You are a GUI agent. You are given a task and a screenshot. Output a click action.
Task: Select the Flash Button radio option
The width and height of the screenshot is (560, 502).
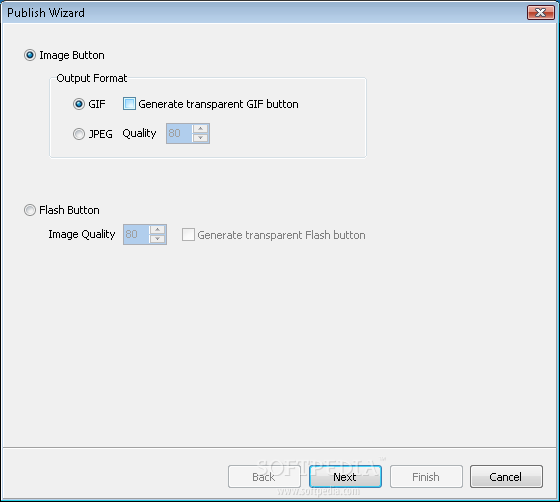click(30, 210)
